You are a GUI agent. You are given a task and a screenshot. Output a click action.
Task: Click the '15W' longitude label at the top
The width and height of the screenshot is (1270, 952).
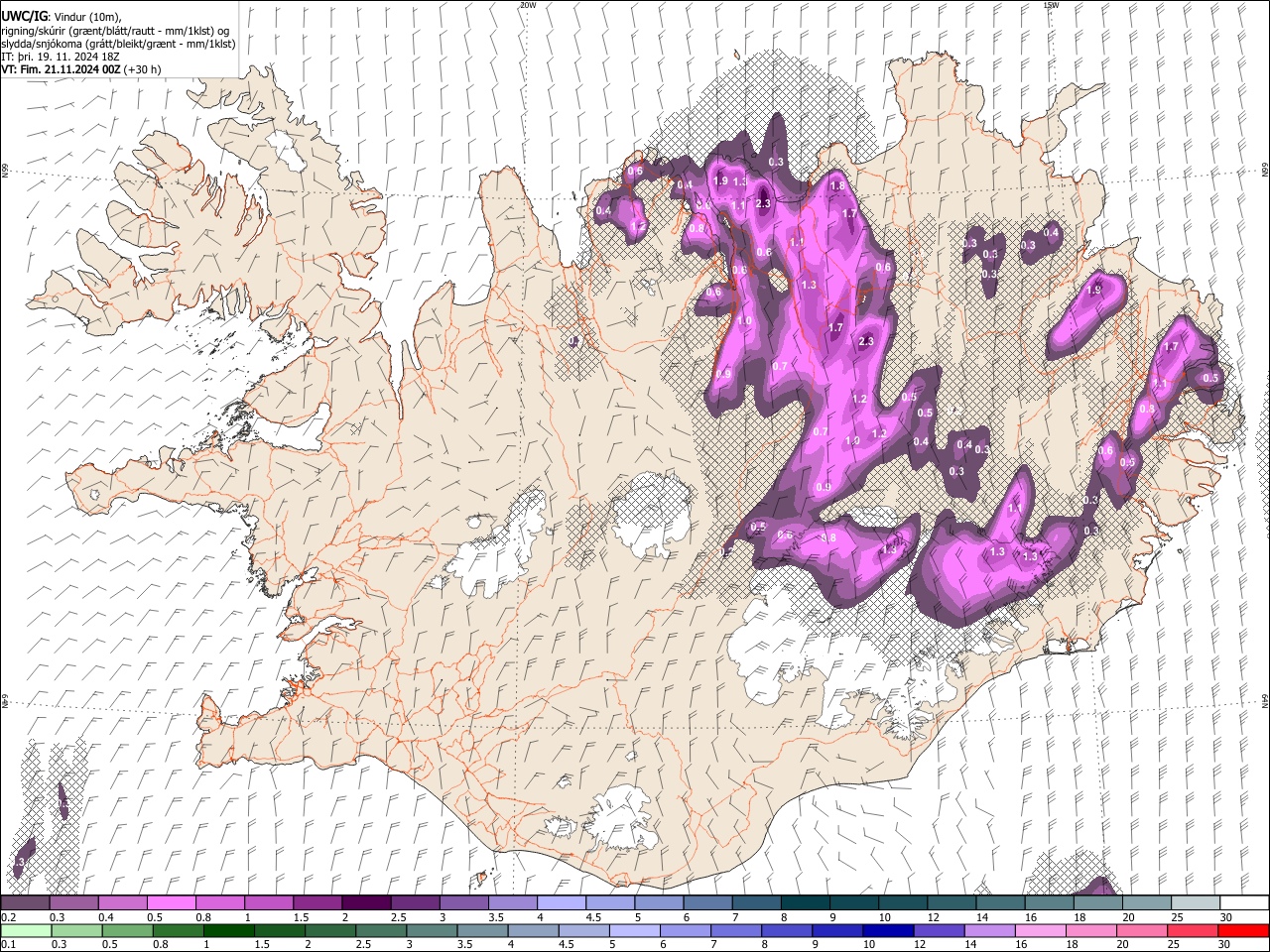click(x=1052, y=5)
